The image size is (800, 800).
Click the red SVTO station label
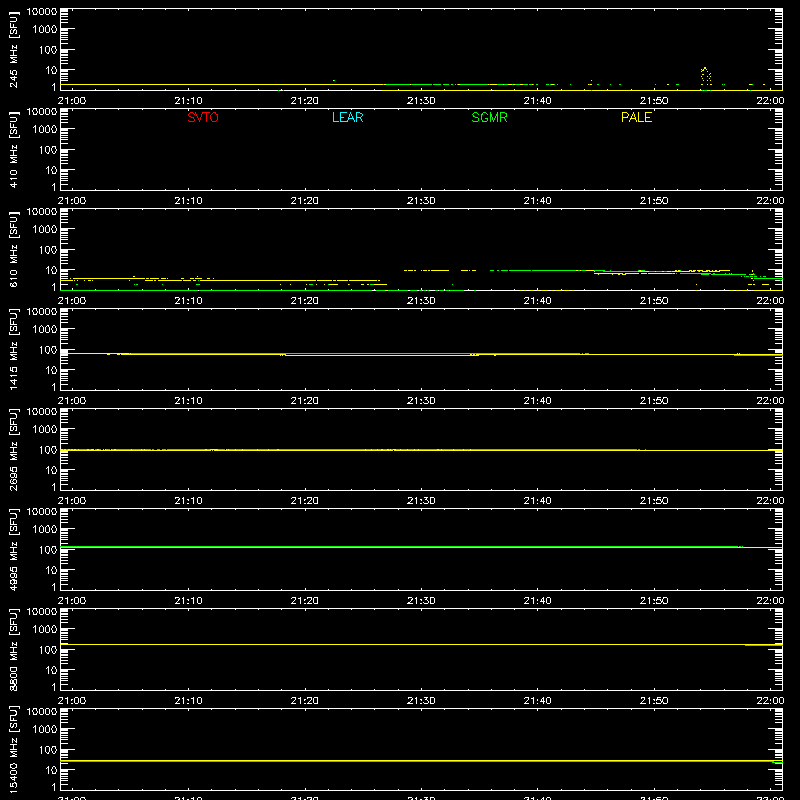click(x=203, y=117)
